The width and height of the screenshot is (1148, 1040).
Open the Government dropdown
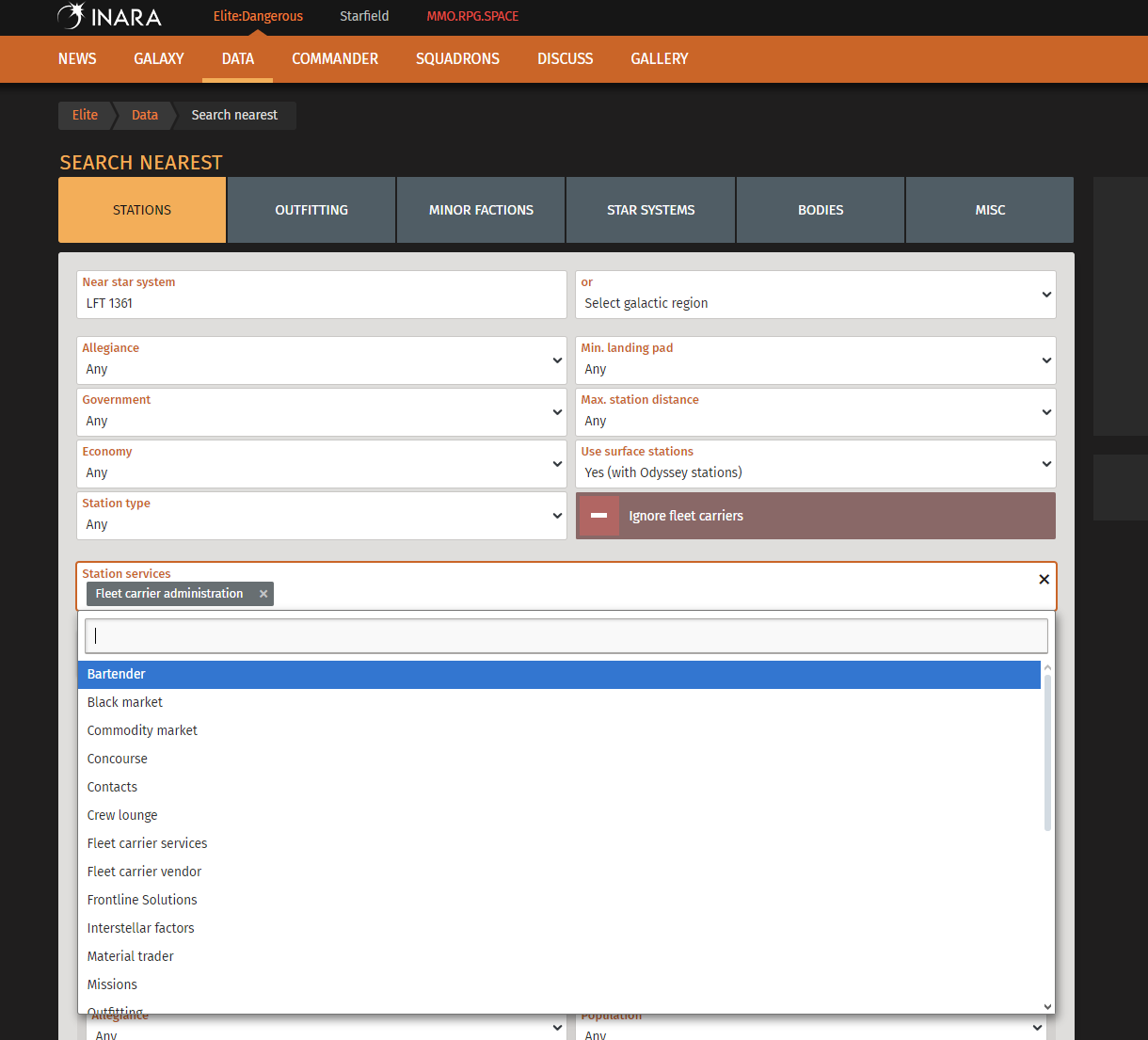(322, 412)
